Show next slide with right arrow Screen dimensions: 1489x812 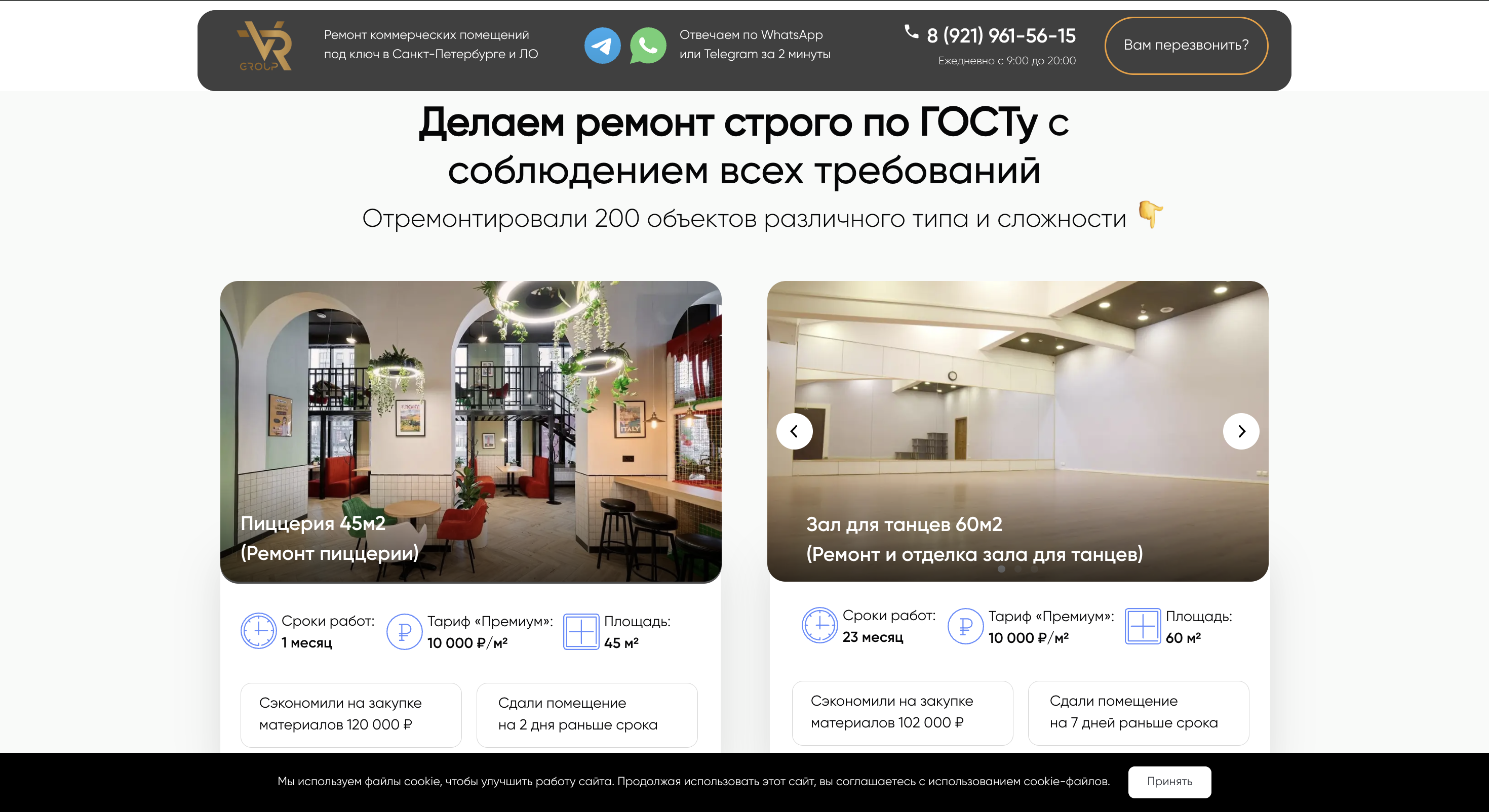click(1241, 431)
